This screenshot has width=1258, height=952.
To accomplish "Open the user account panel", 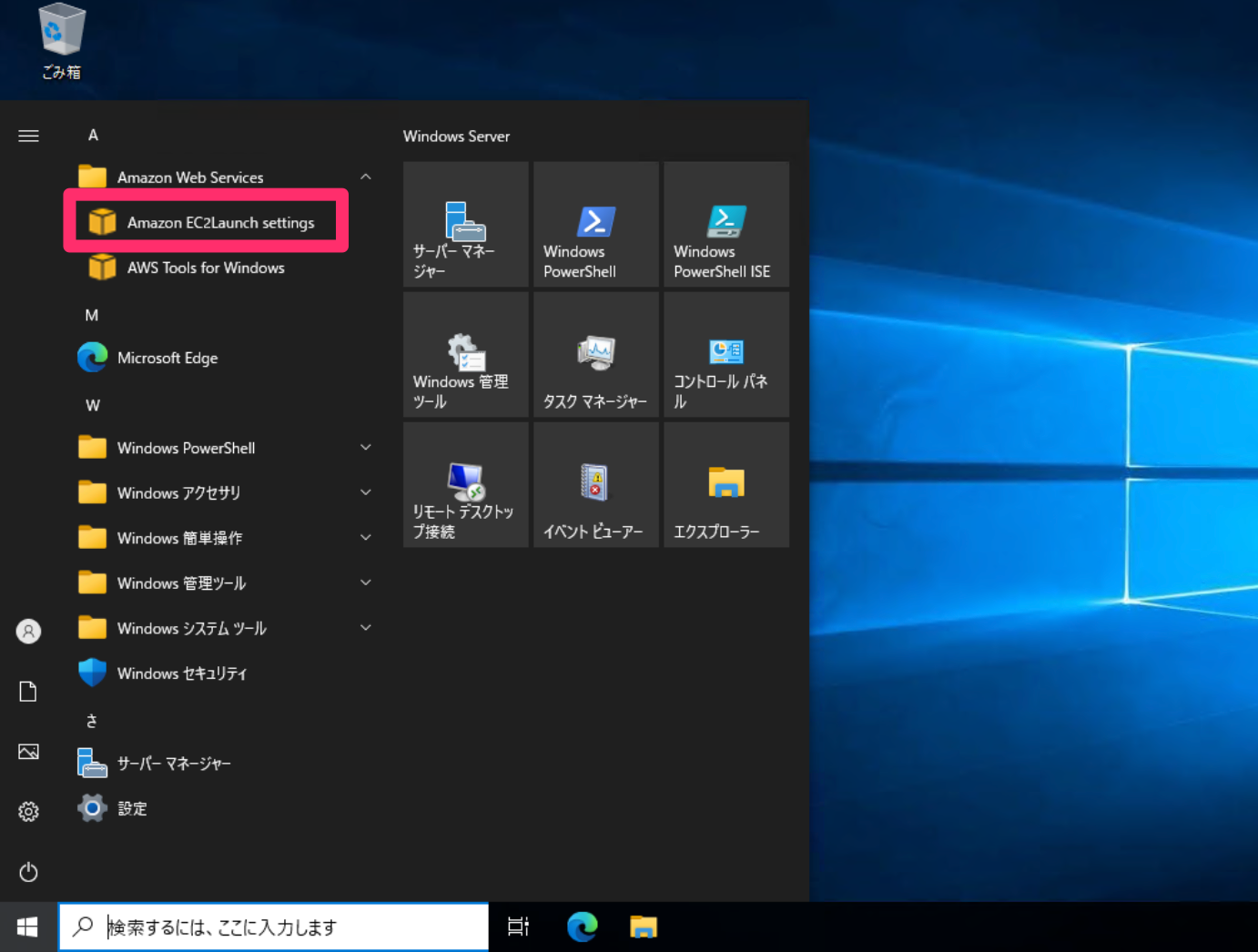I will [x=28, y=631].
